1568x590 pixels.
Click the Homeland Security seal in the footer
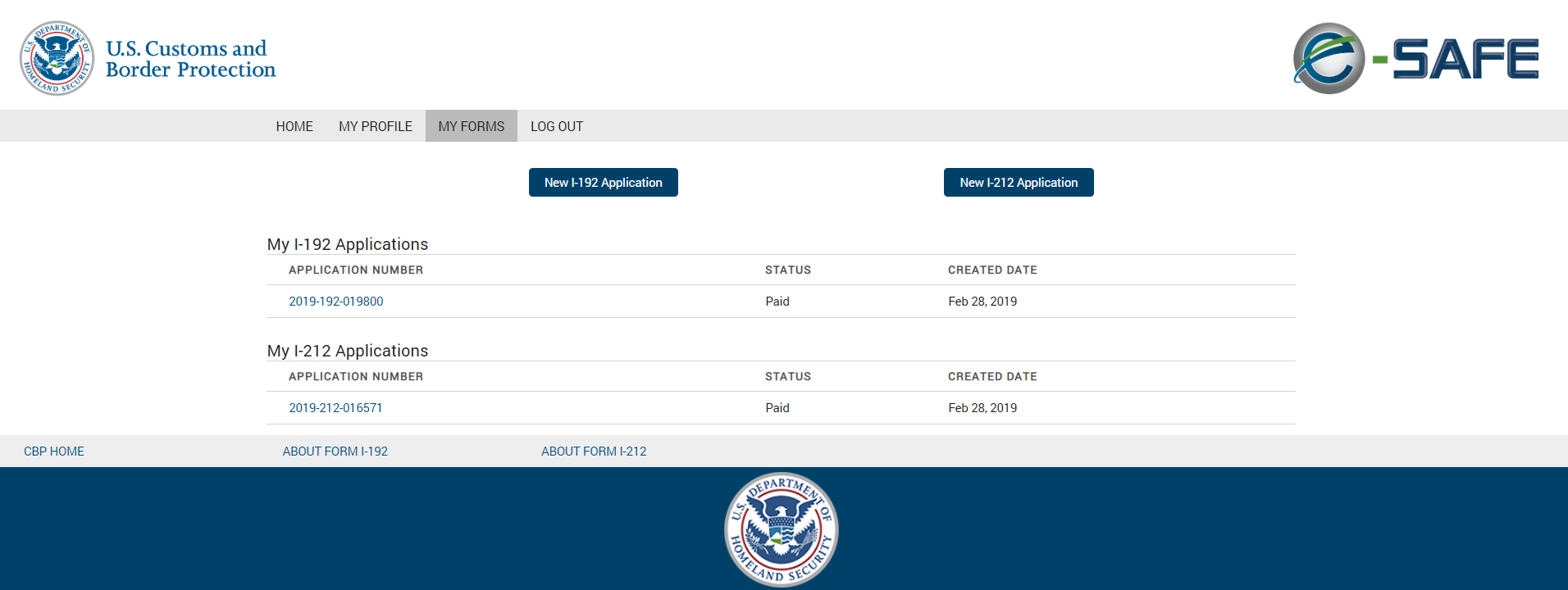click(782, 529)
